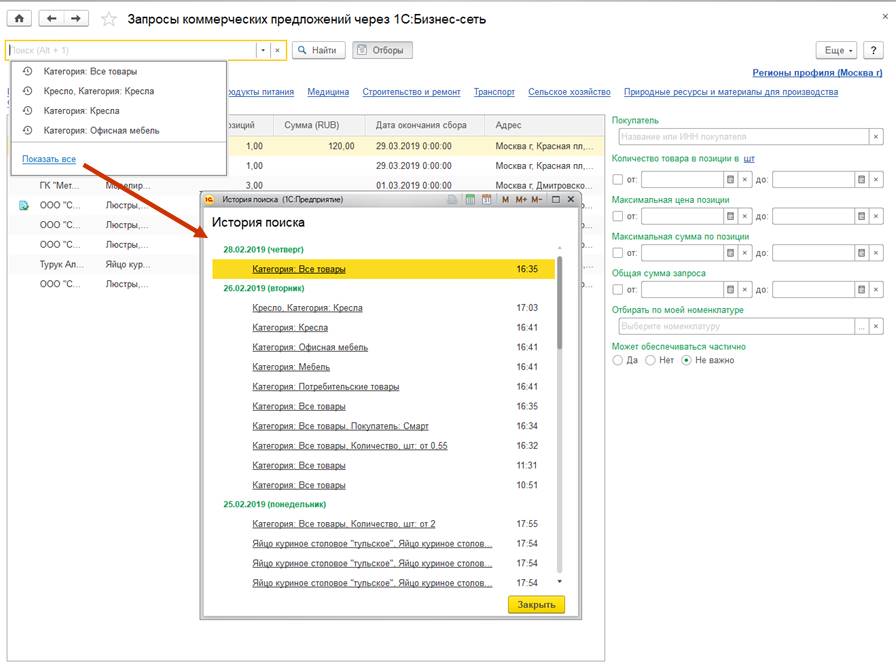Go forward with the right arrow

click(75, 19)
